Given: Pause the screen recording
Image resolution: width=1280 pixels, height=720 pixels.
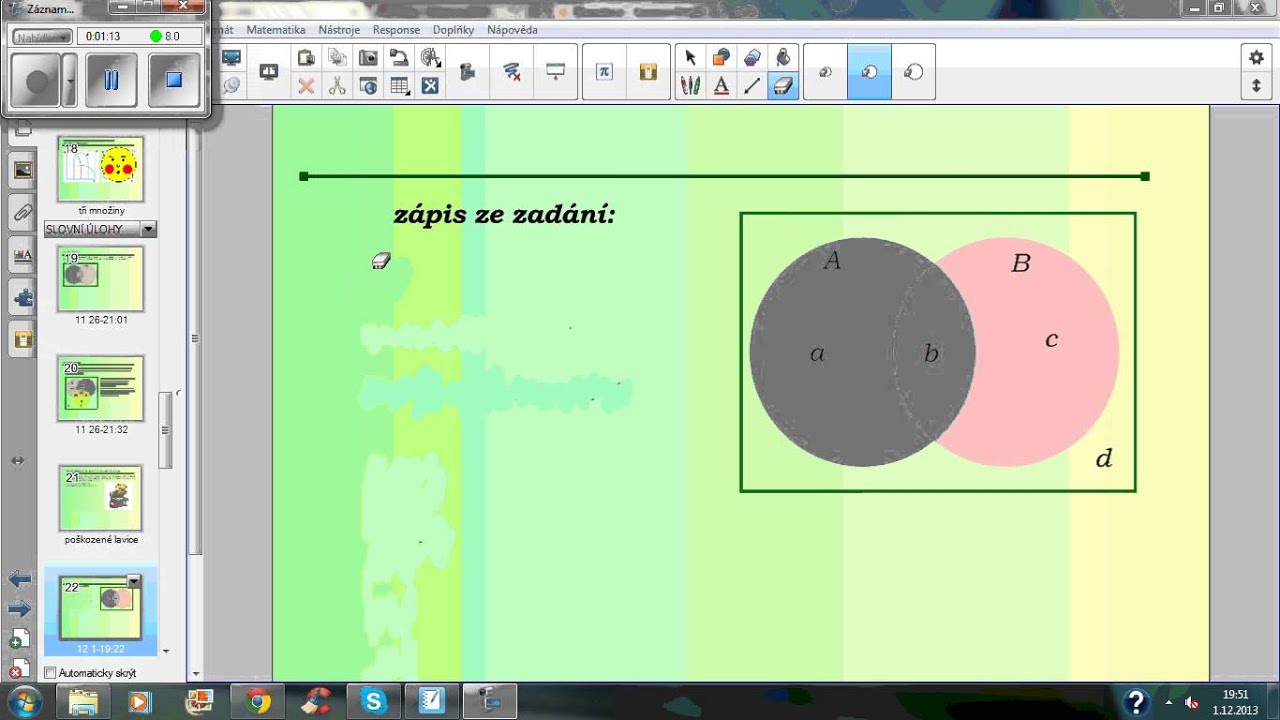Looking at the screenshot, I should [x=111, y=79].
